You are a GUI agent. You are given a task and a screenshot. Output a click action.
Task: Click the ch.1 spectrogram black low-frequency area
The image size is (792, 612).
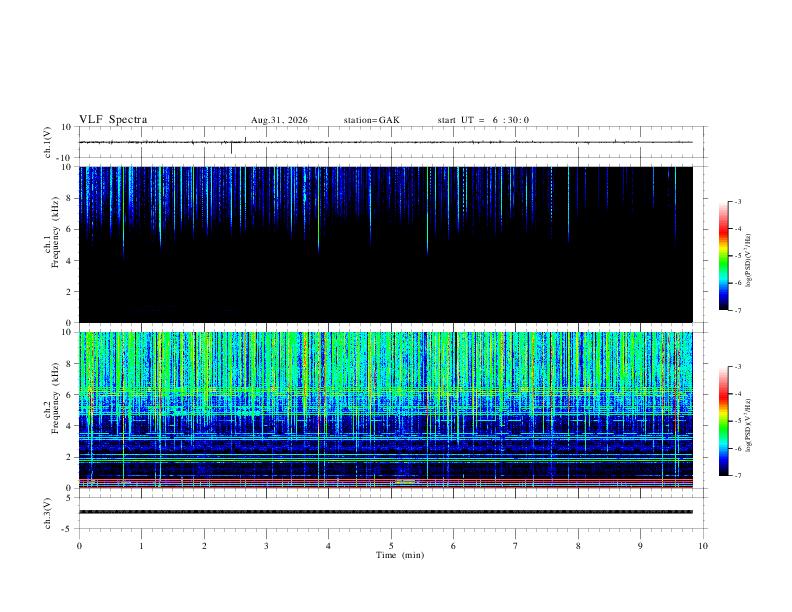tap(386, 288)
